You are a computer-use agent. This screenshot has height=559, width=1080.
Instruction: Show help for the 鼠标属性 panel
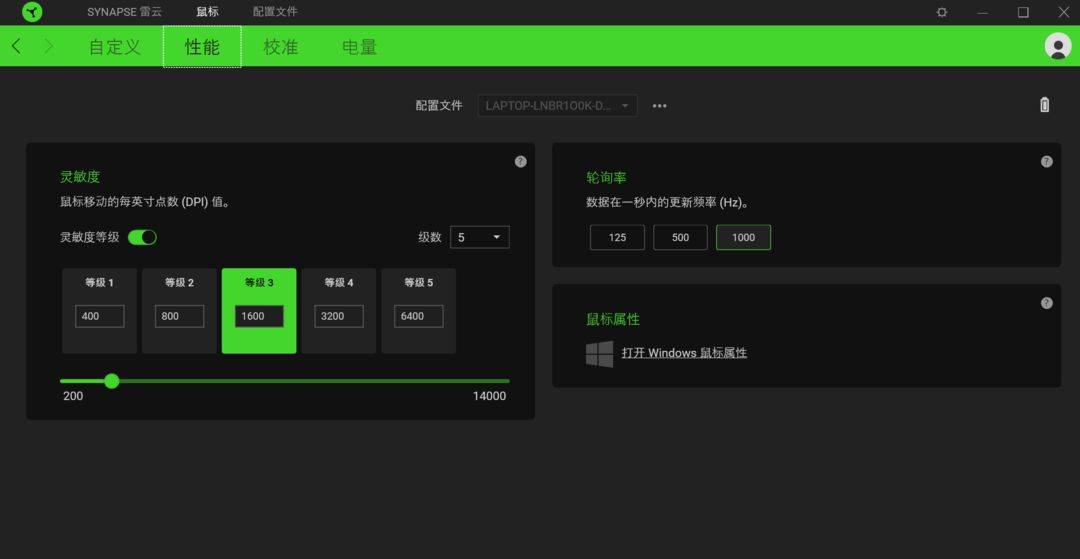coord(1046,303)
